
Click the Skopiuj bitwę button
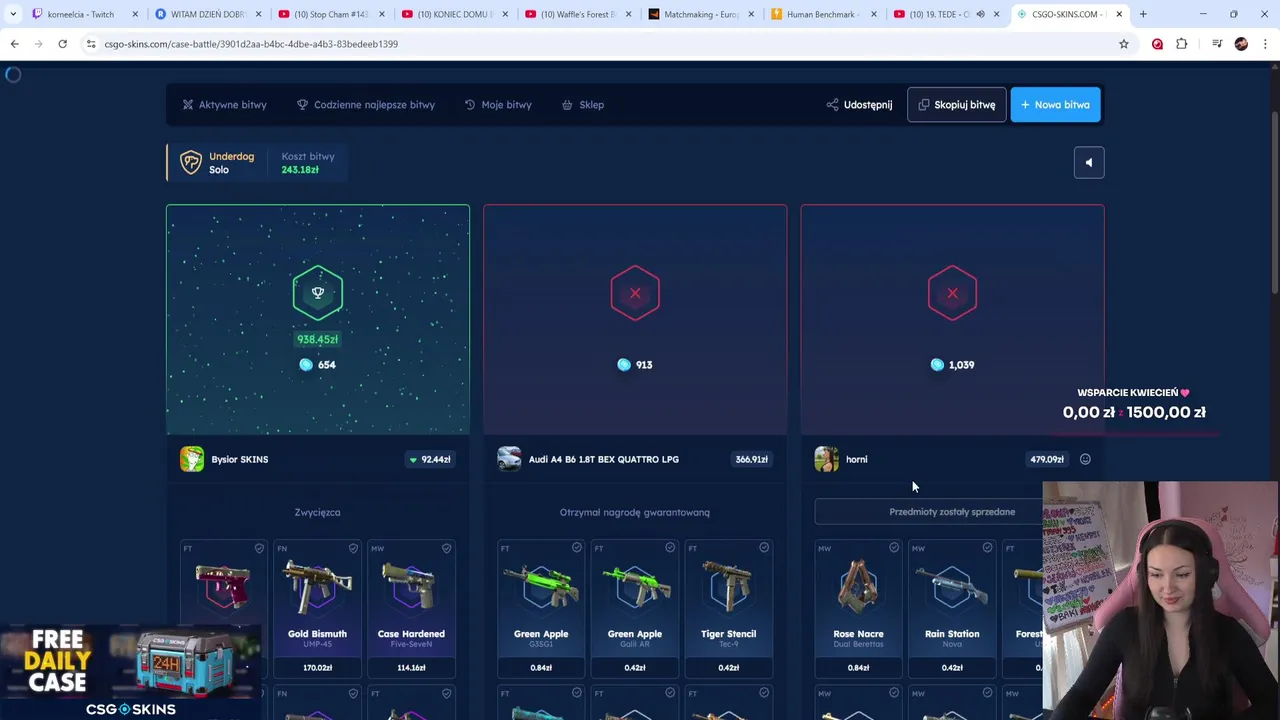pyautogui.click(x=956, y=105)
